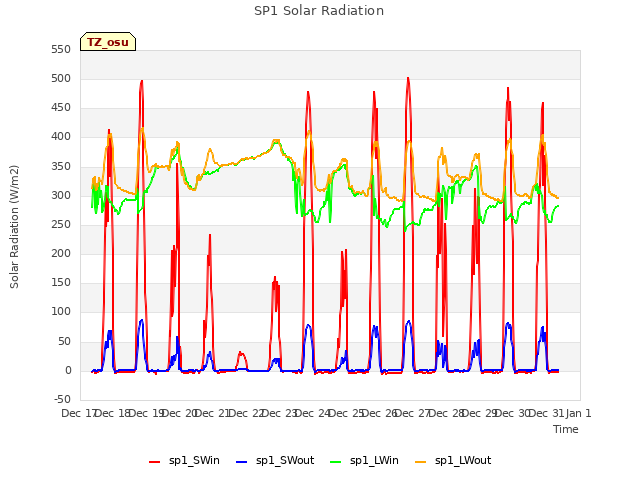Toggle the sp1_LWout legend entry
The height and width of the screenshot is (480, 640).
point(453,460)
